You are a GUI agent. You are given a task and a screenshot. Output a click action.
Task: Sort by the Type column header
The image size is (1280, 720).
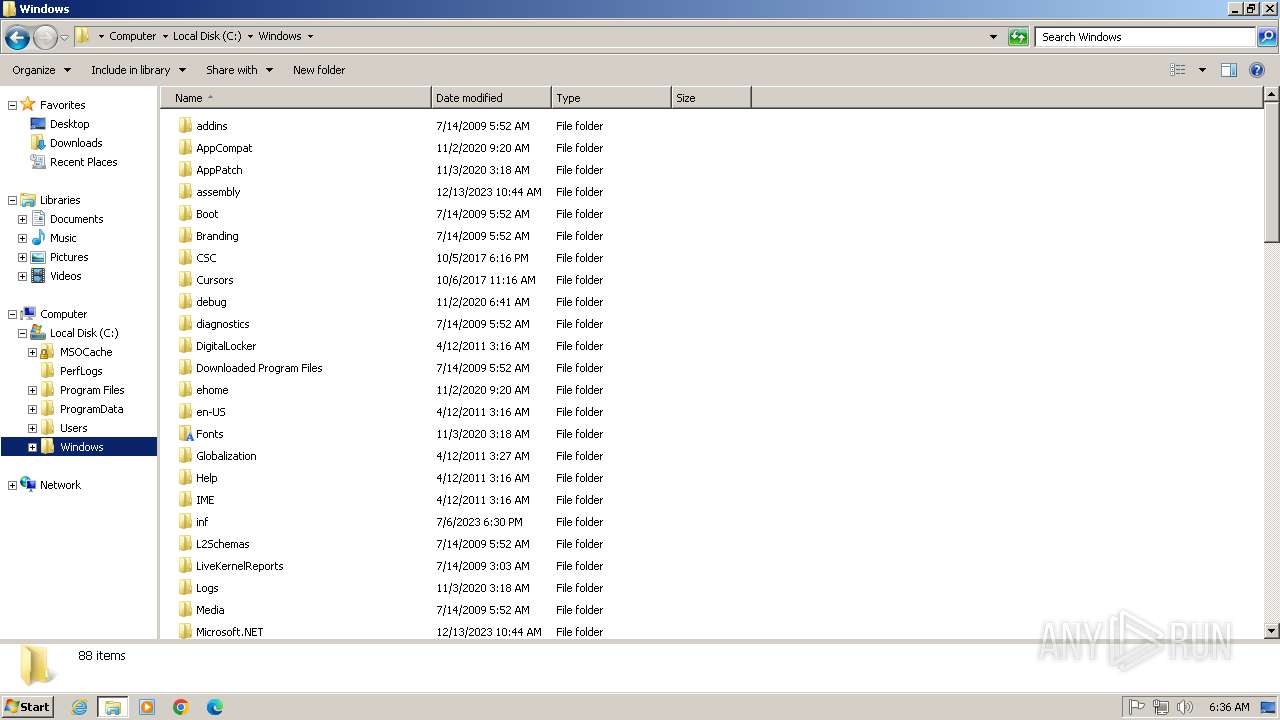click(x=611, y=98)
